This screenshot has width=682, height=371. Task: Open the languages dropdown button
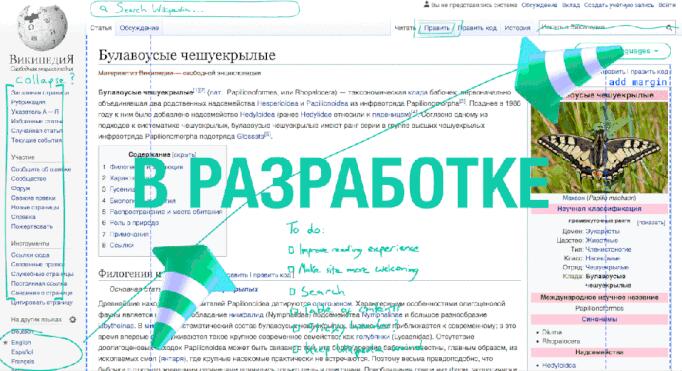click(x=622, y=51)
